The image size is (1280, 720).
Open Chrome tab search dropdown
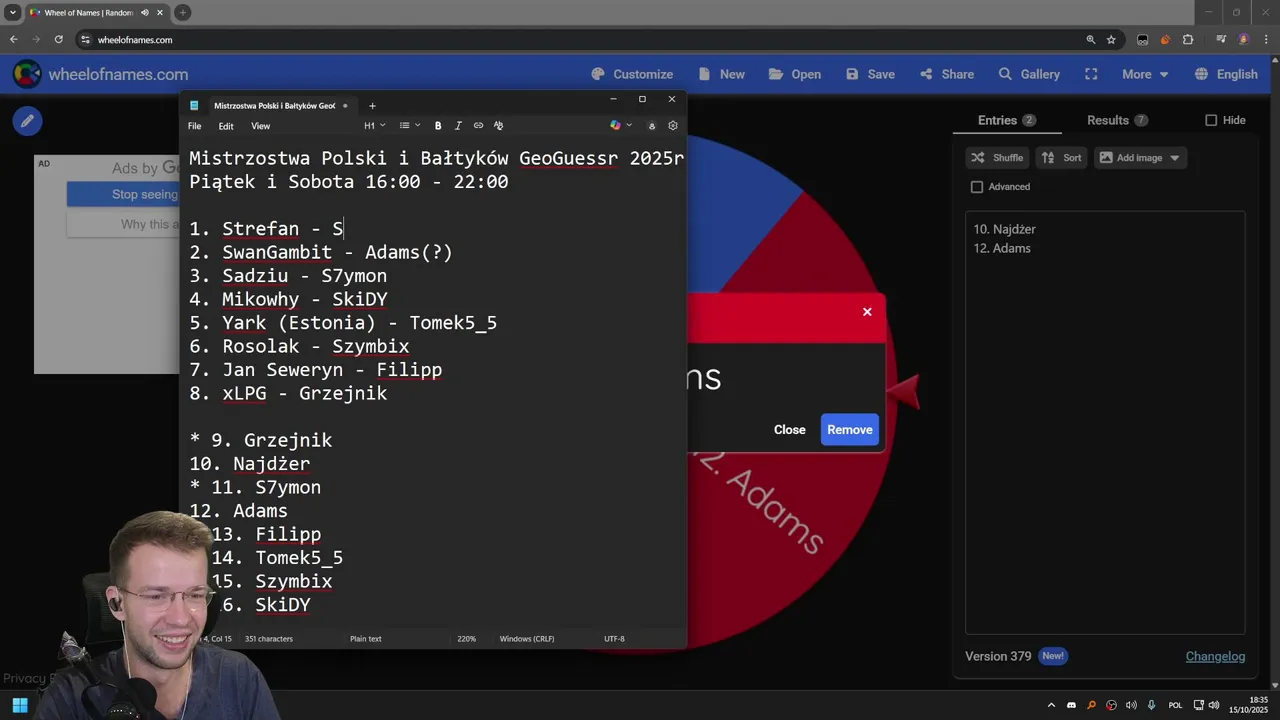(x=13, y=13)
